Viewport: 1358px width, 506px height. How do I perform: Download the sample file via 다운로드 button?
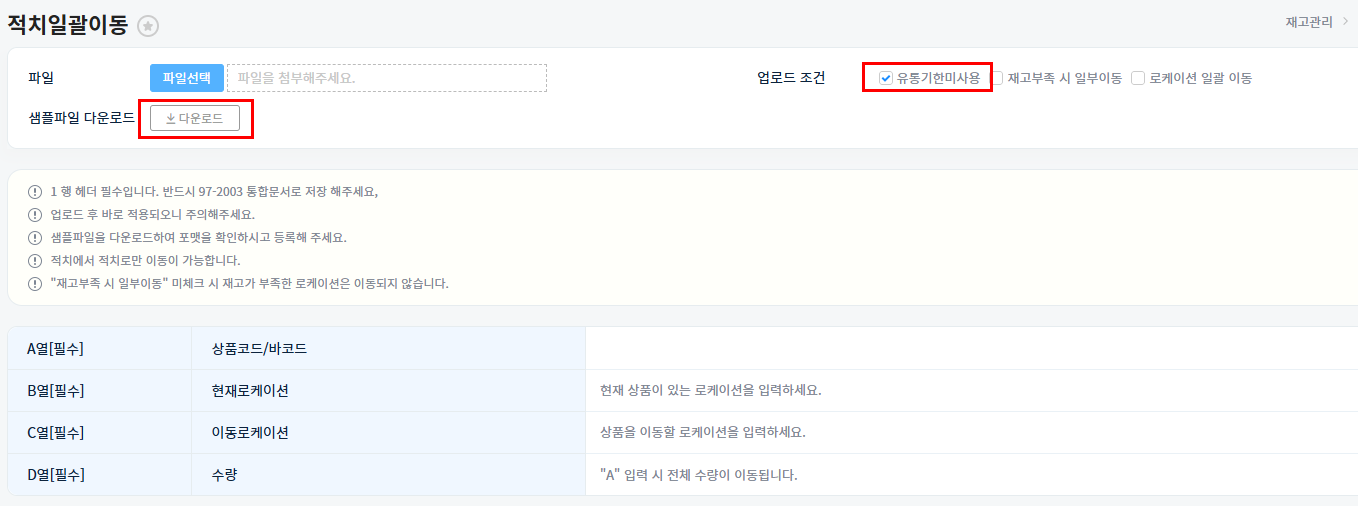(x=195, y=118)
